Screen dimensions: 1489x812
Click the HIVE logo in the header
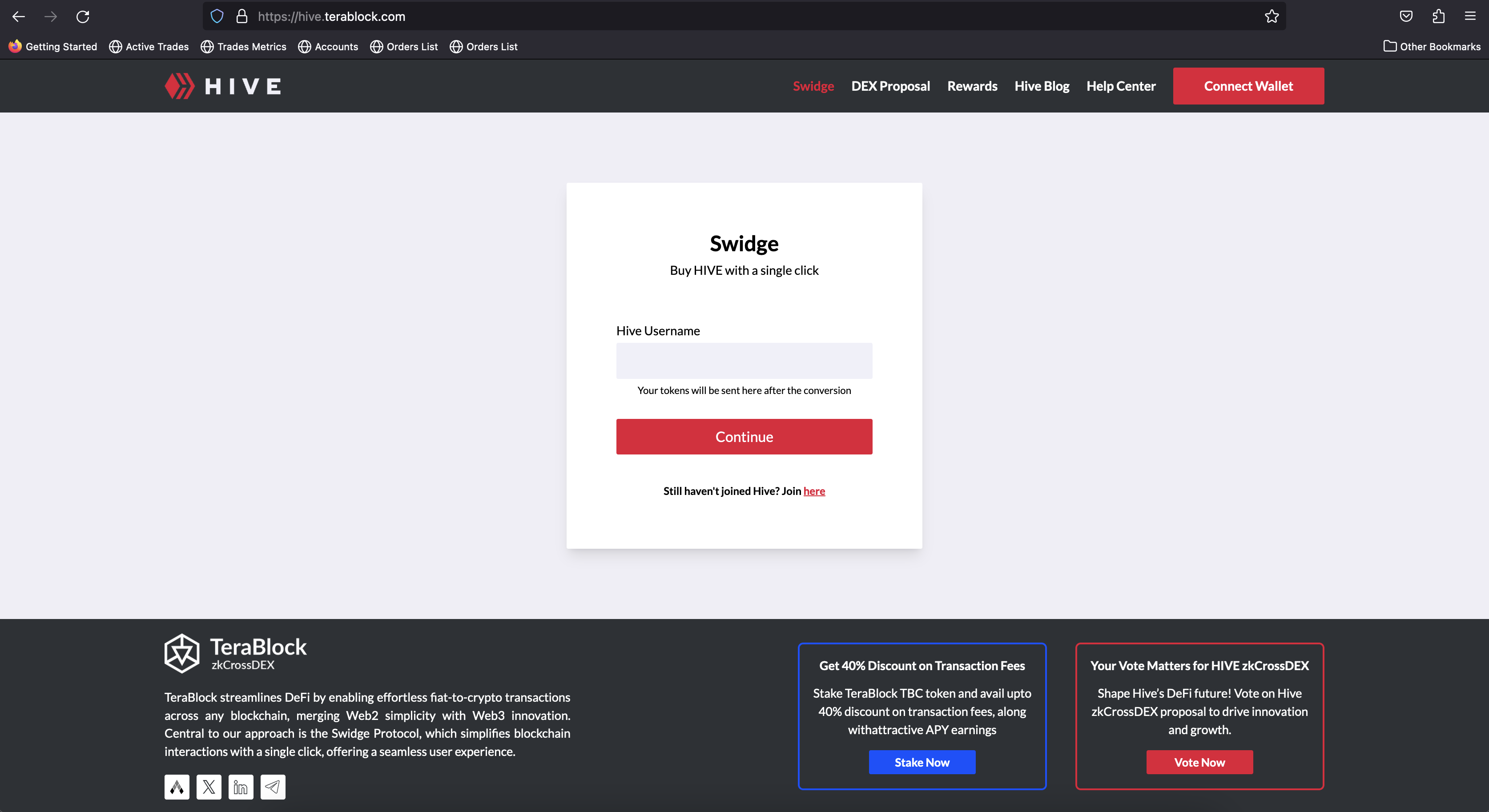tap(222, 86)
